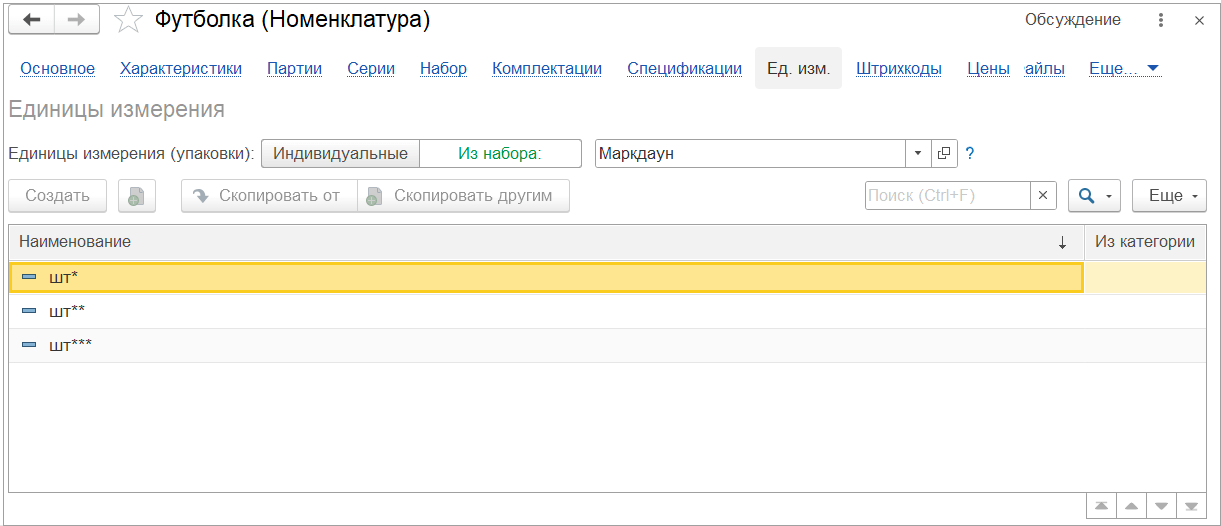Expand the Еще button above the table

tap(1169, 196)
